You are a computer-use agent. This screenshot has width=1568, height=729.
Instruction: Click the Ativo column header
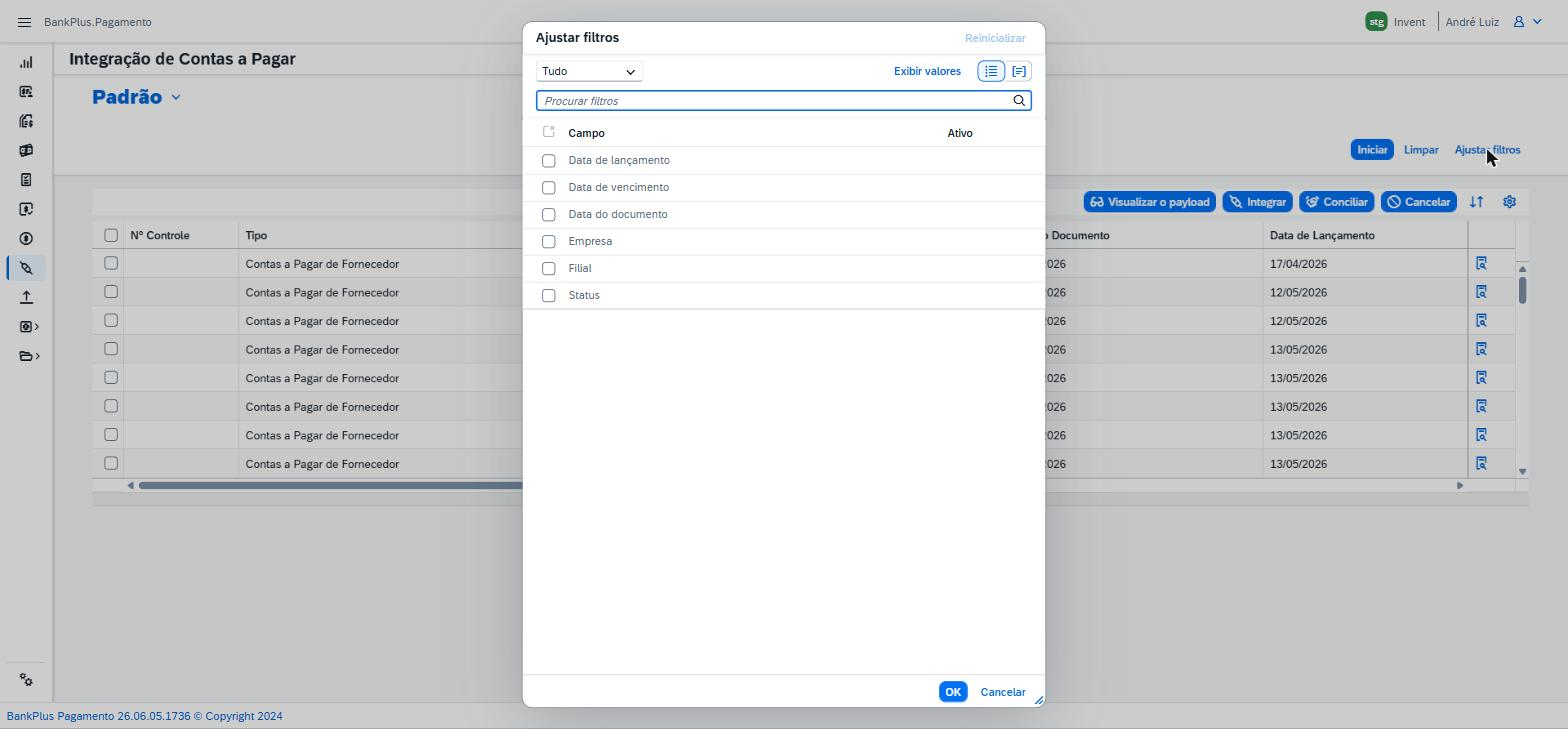coord(960,133)
